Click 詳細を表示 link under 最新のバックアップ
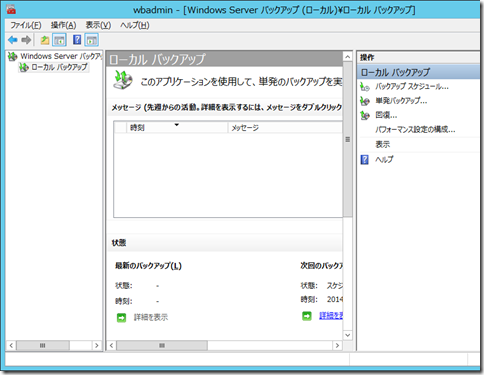This screenshot has width=484, height=375. [x=151, y=317]
